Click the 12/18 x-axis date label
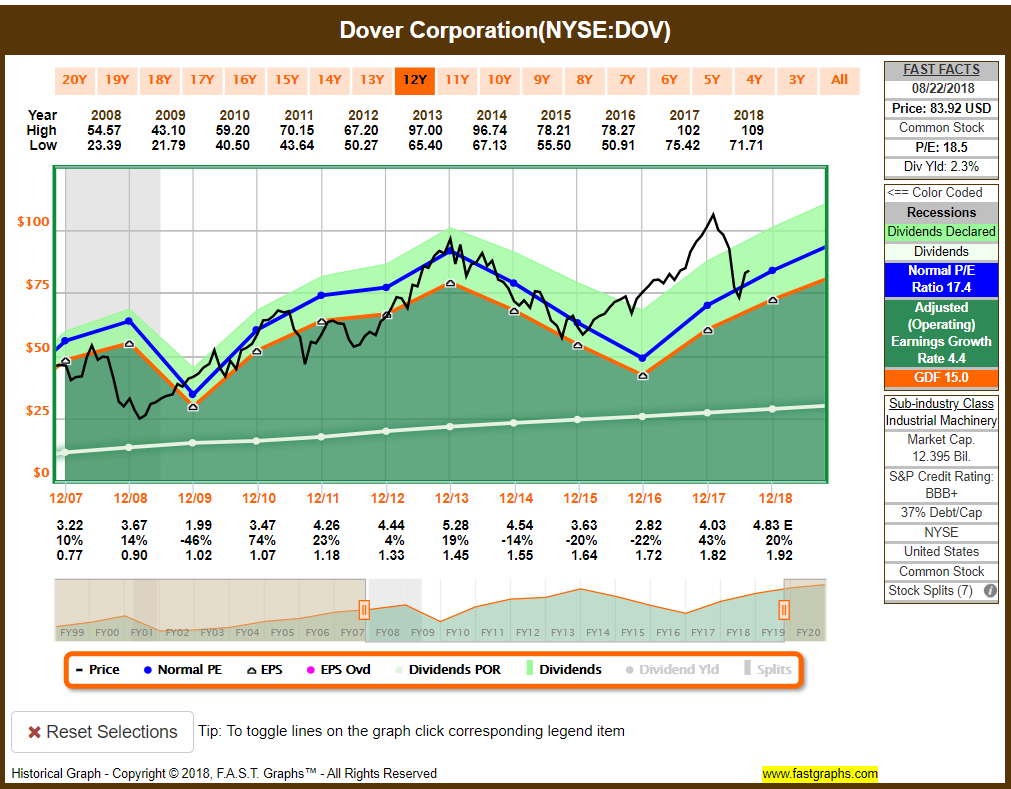The width and height of the screenshot is (1011, 789). pos(775,498)
